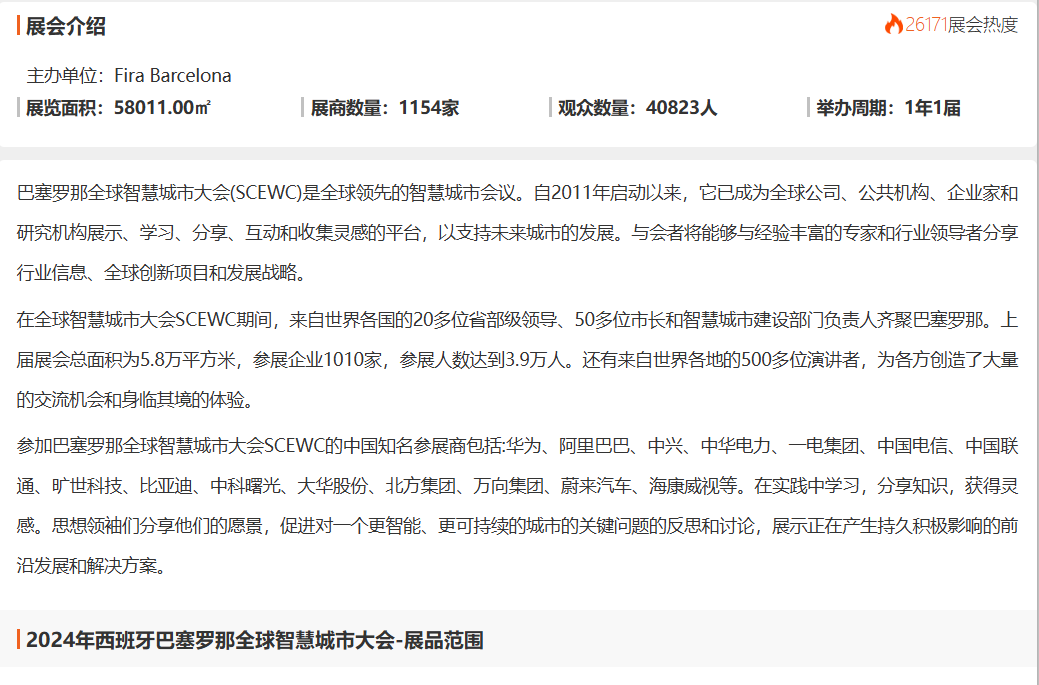Click the flame heat icon
The height and width of the screenshot is (685, 1039).
click(x=894, y=25)
